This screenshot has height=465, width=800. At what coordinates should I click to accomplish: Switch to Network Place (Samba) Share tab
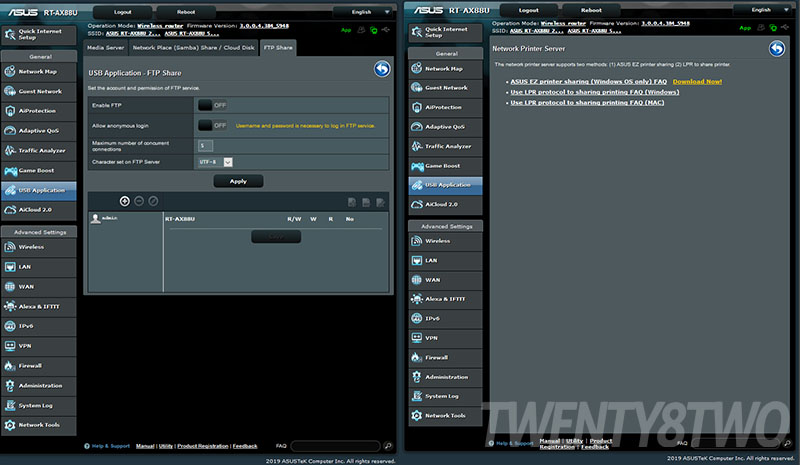[193, 47]
